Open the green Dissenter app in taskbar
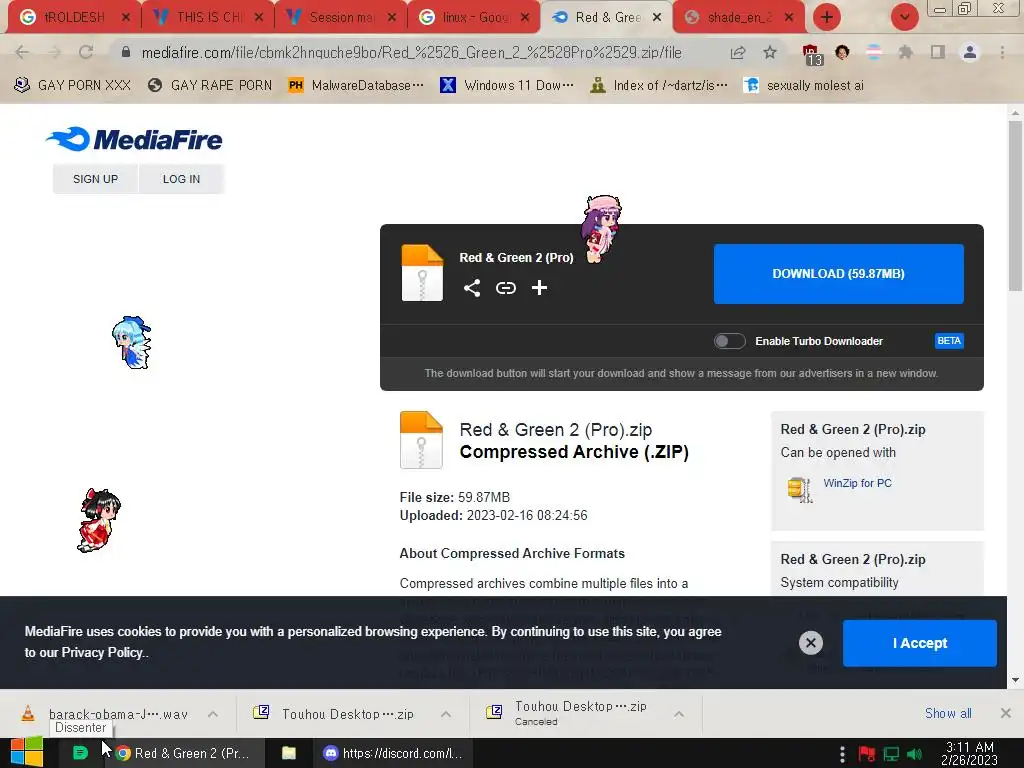The width and height of the screenshot is (1024, 768). click(x=80, y=753)
